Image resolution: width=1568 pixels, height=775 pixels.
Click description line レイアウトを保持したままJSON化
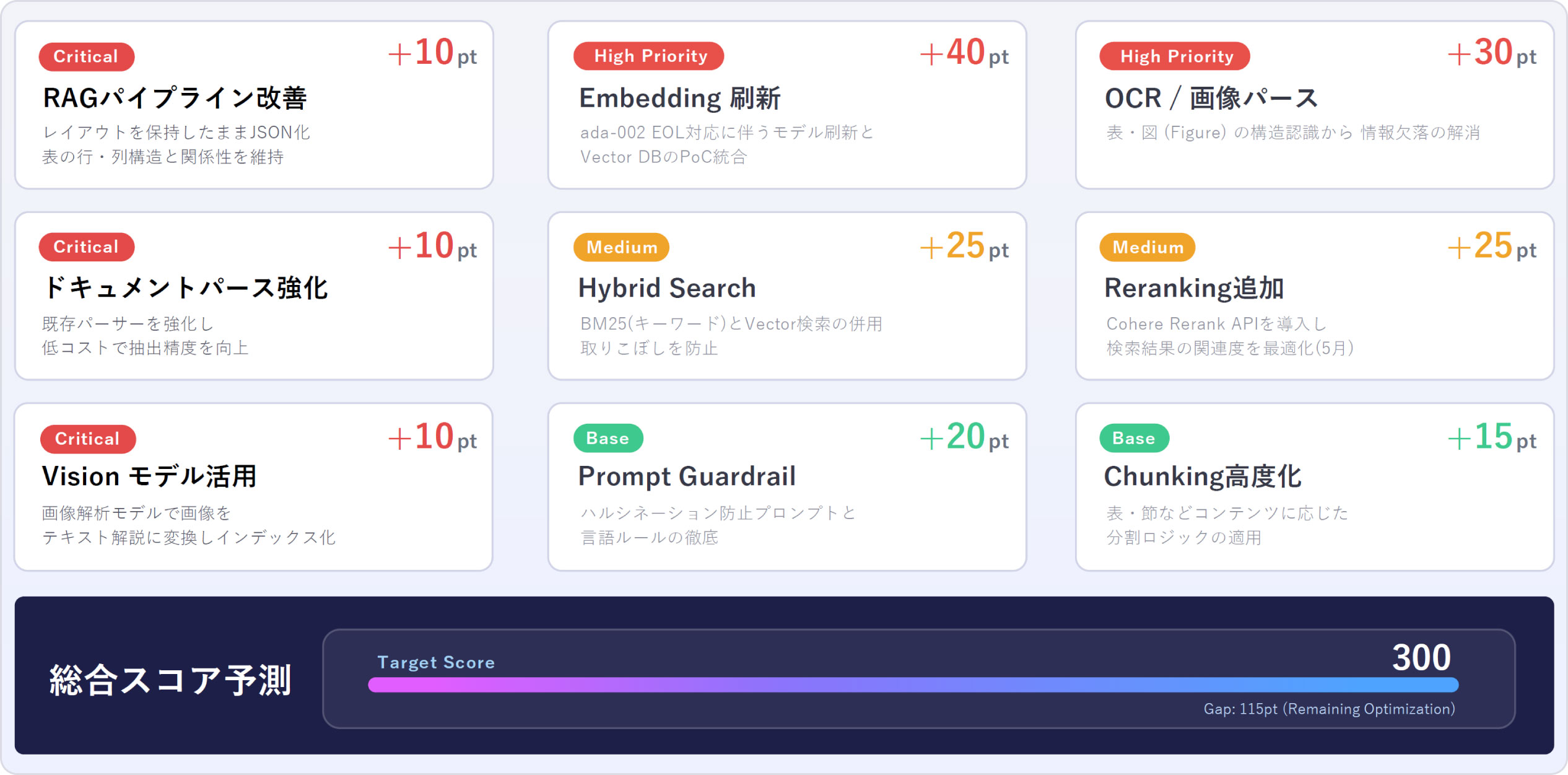coord(176,132)
